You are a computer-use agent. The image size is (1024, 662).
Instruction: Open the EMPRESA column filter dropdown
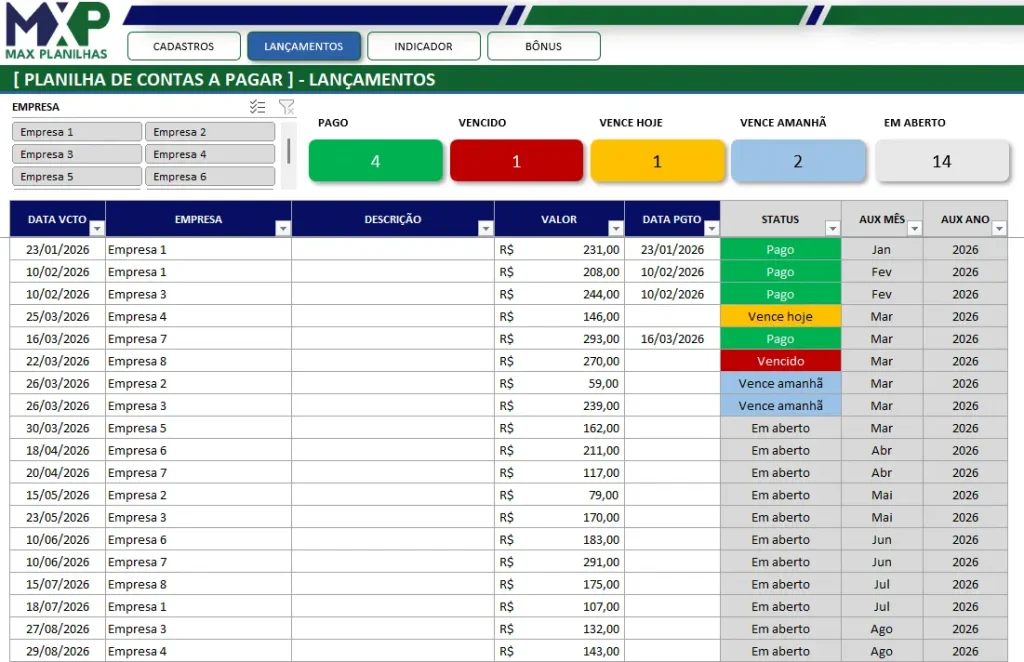click(282, 229)
